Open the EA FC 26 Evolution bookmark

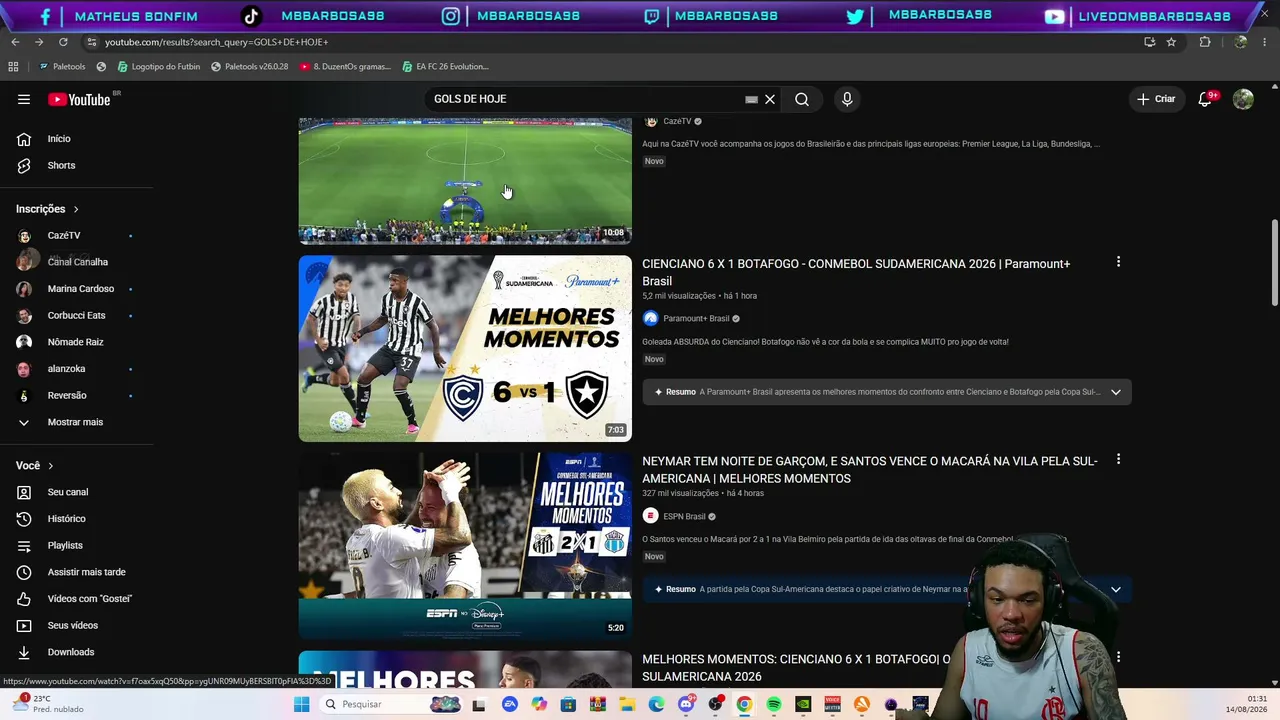(x=446, y=67)
